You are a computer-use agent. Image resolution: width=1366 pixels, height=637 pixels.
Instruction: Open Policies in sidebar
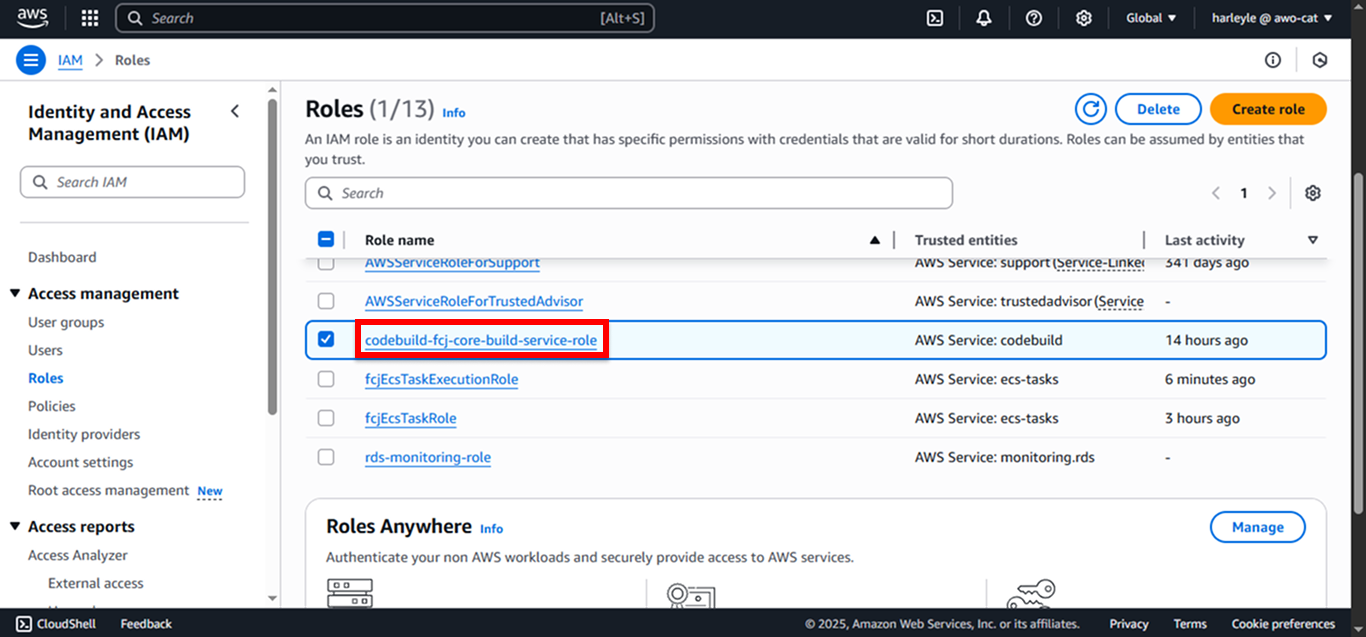click(52, 406)
